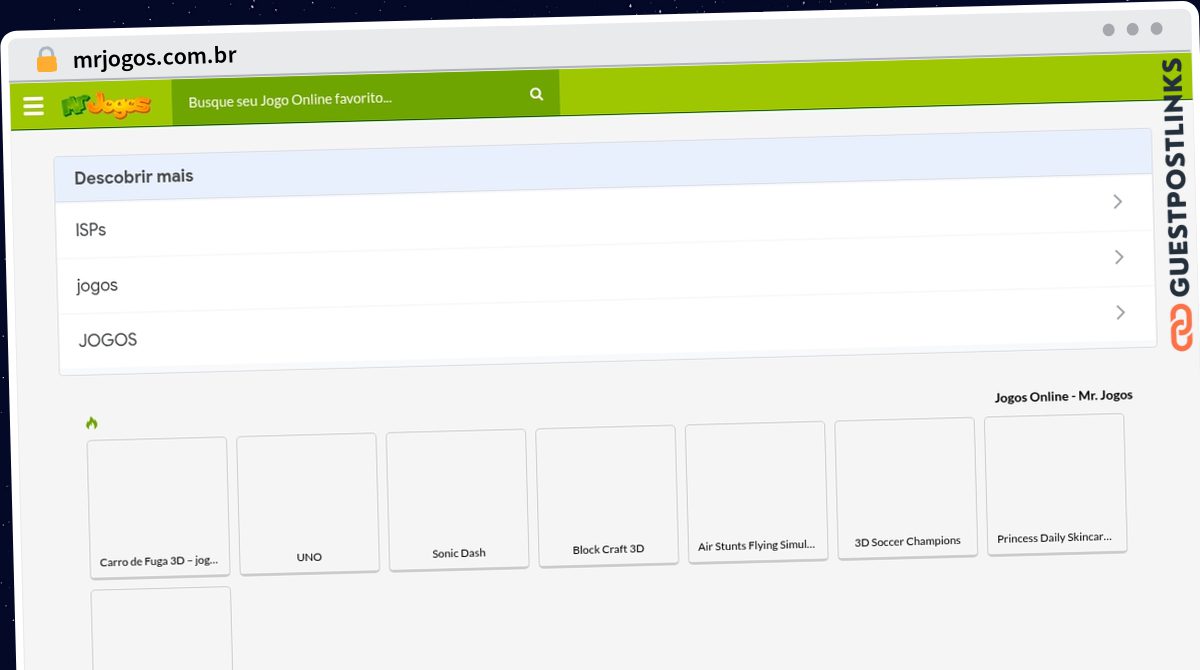This screenshot has width=1200, height=670.
Task: Open the Air Stunts Flying Simulator card
Action: 757,492
